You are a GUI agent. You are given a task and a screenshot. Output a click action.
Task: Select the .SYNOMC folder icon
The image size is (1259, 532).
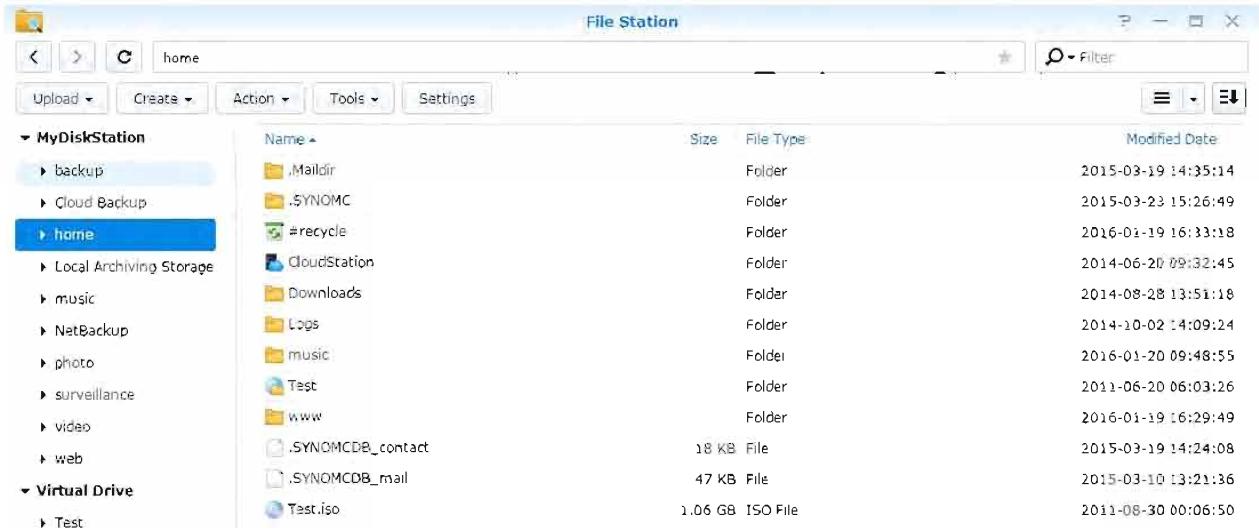pyautogui.click(x=273, y=201)
